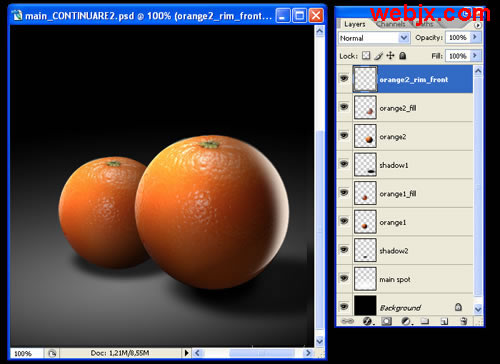The image size is (500, 364).
Task: Hide the shadow1 layer
Action: [x=344, y=164]
